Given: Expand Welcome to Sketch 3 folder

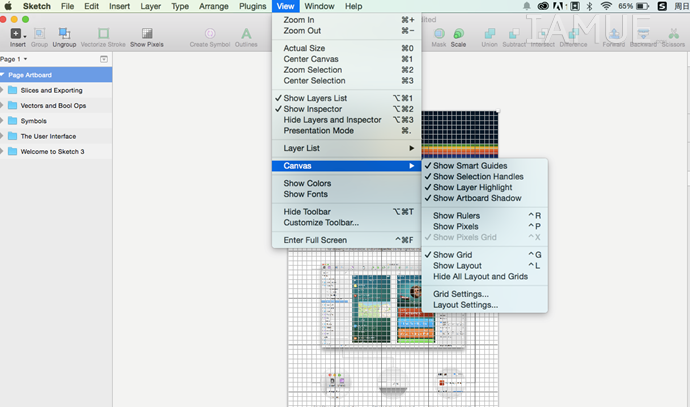Looking at the screenshot, I should [x=2, y=151].
